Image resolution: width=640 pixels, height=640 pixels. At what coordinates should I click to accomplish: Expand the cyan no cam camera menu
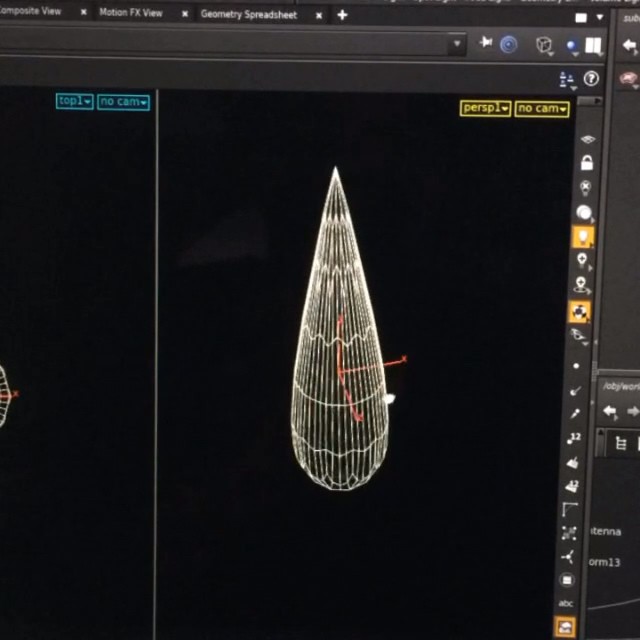coord(123,102)
